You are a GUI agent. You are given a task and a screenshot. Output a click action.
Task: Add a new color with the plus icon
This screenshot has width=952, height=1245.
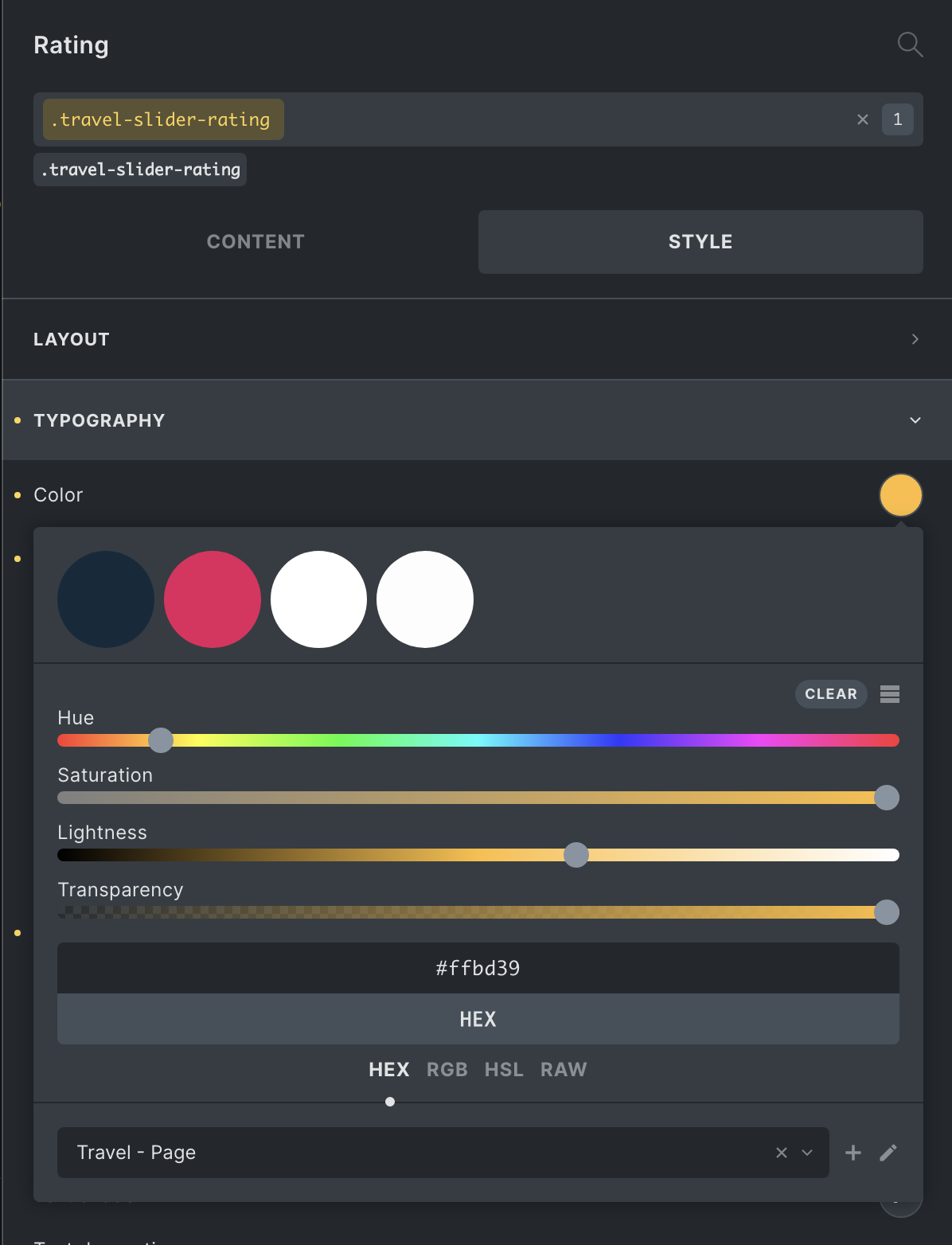853,1153
